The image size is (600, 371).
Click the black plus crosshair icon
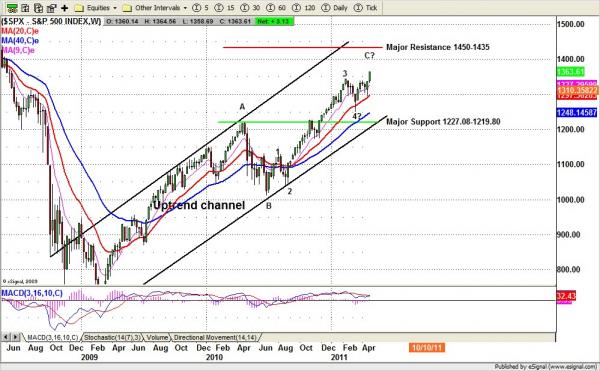[x=64, y=8]
